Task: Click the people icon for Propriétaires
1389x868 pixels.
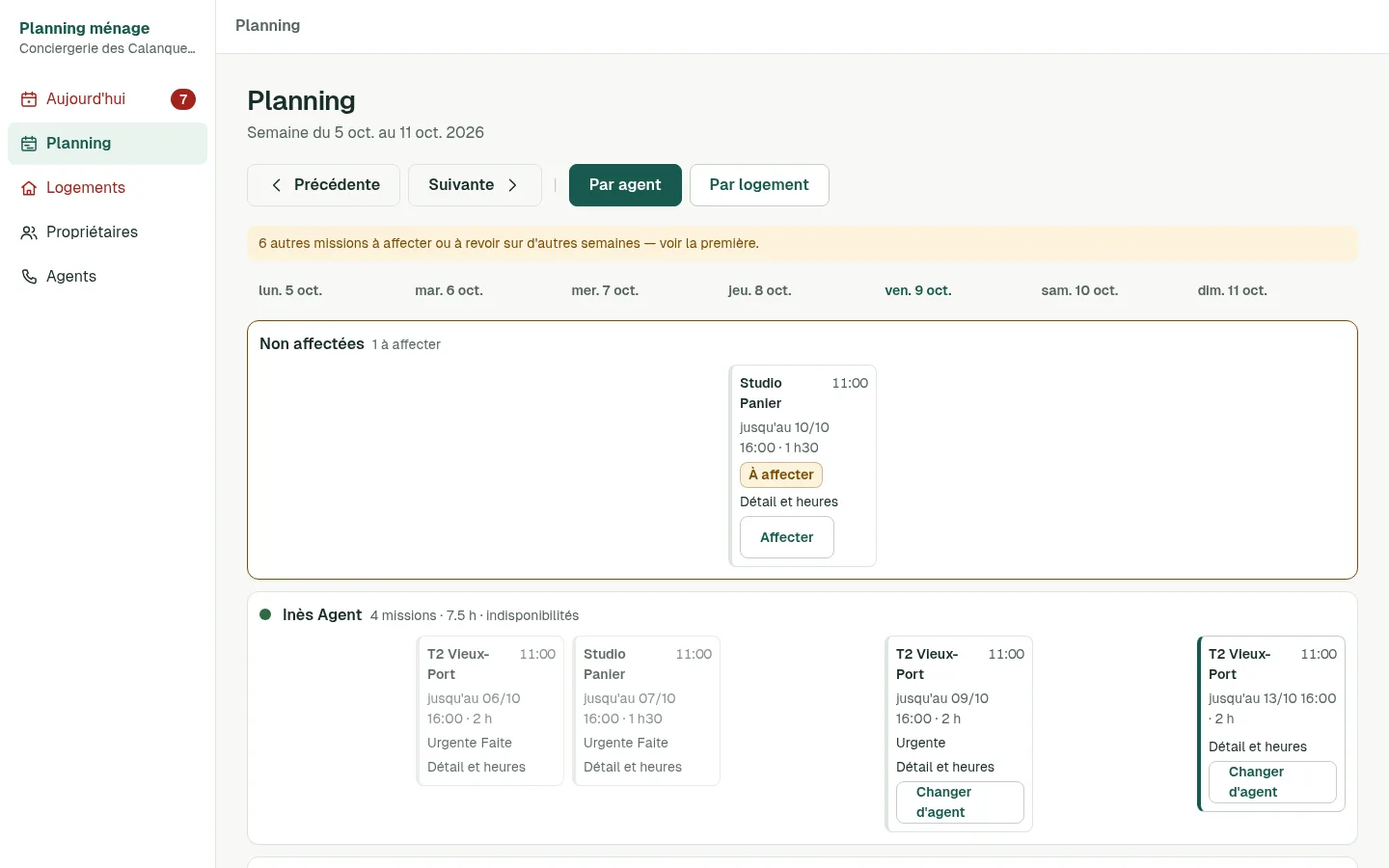Action: click(x=29, y=232)
